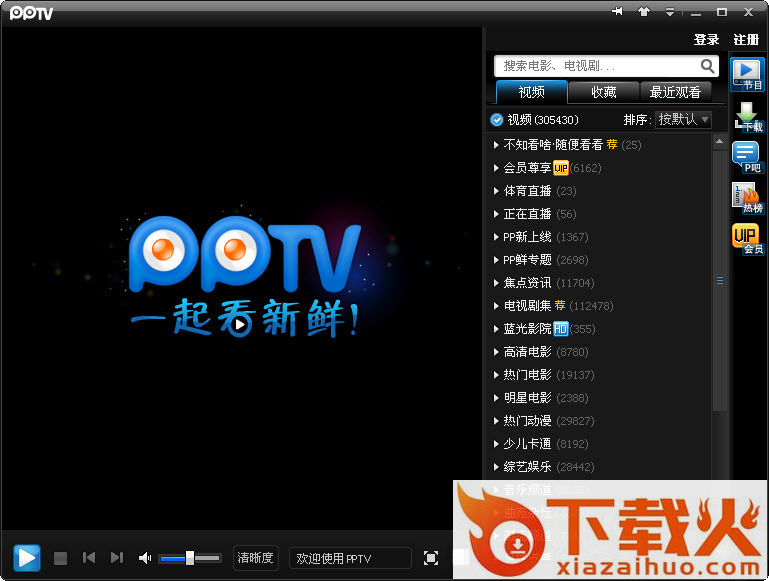
Task: Switch to the 最近观看 tab
Action: (x=675, y=92)
